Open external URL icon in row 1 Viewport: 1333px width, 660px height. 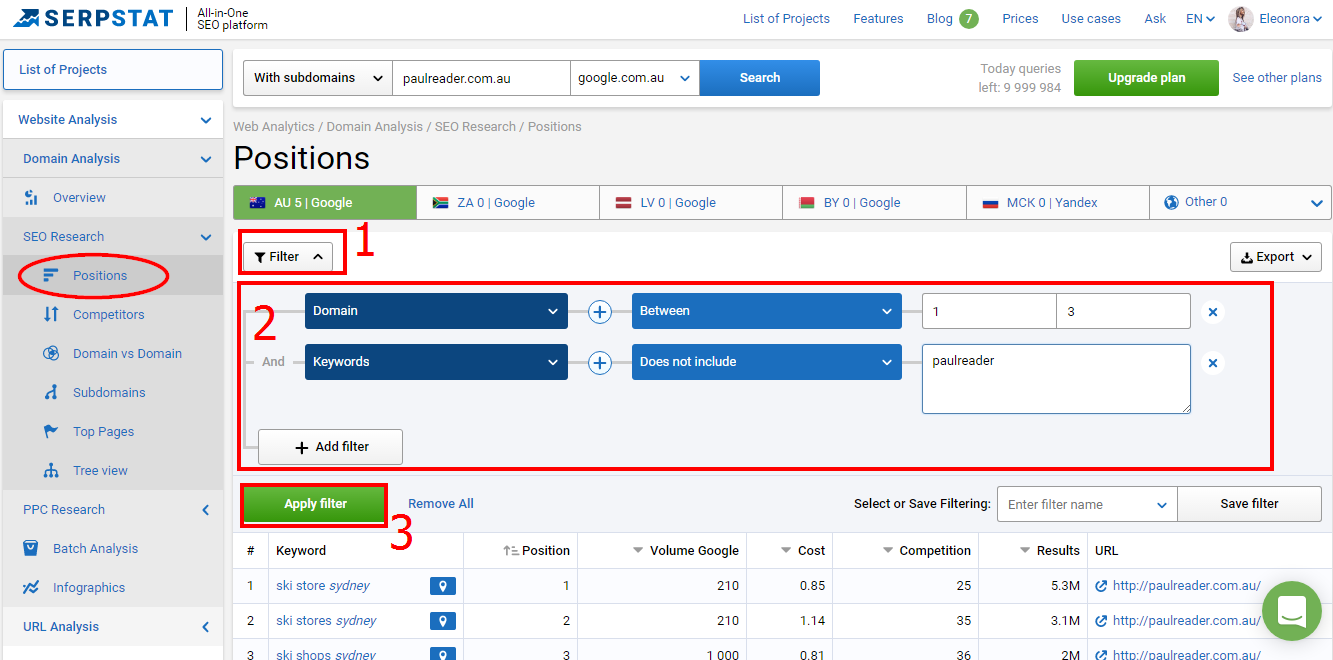pyautogui.click(x=1101, y=586)
